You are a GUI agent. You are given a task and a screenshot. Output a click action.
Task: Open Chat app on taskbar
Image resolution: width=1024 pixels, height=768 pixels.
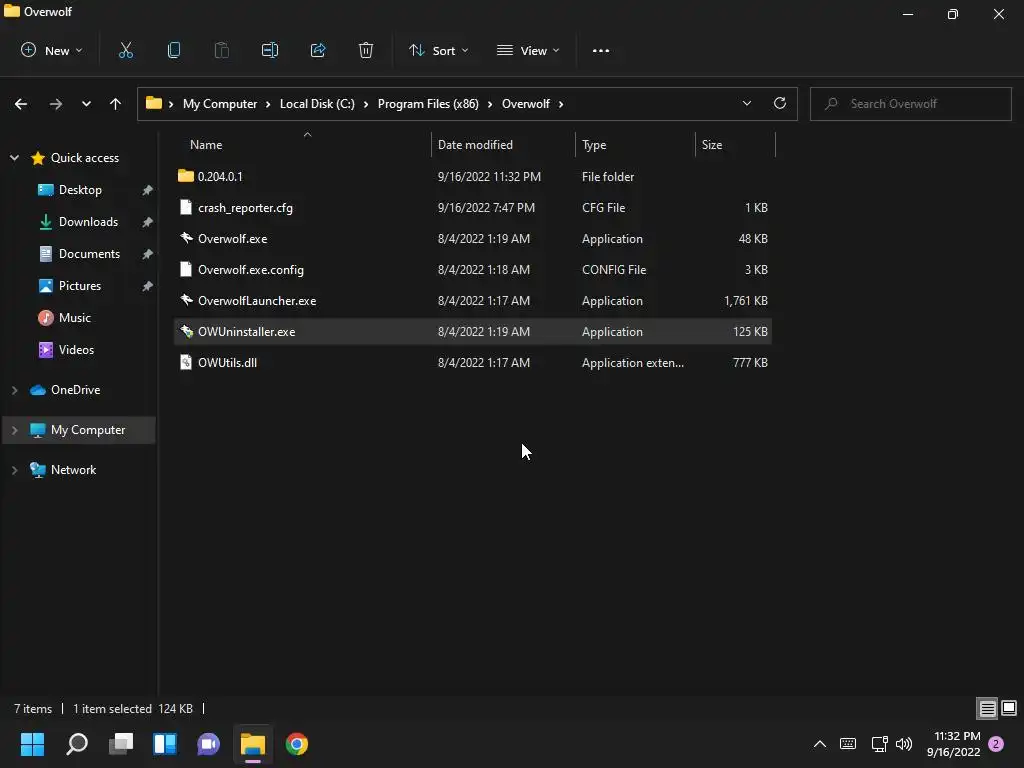point(209,744)
